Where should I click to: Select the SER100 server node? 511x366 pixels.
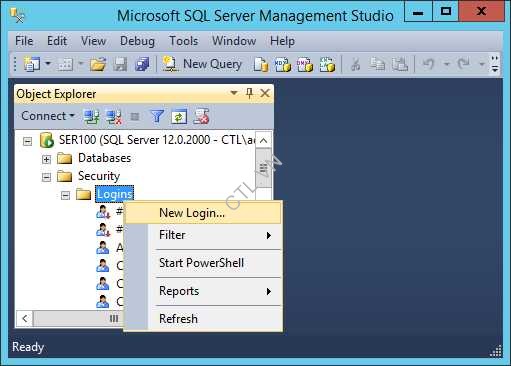tap(157, 140)
